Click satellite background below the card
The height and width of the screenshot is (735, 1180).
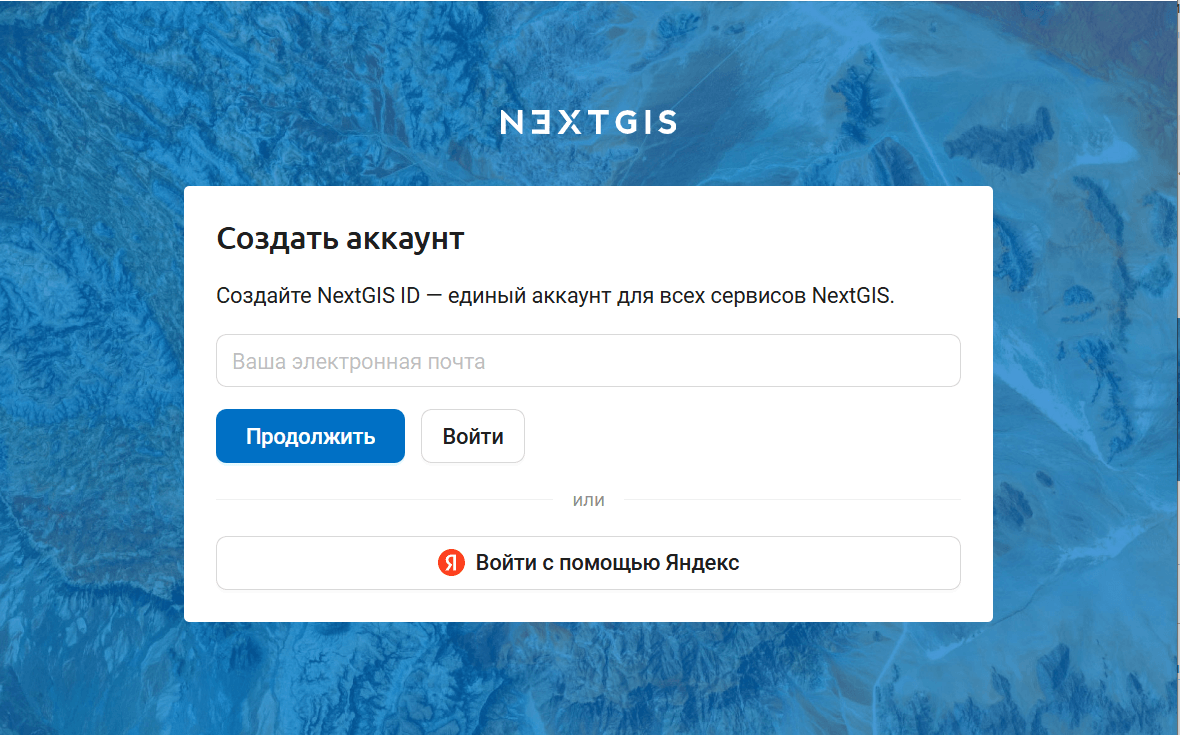[588, 679]
